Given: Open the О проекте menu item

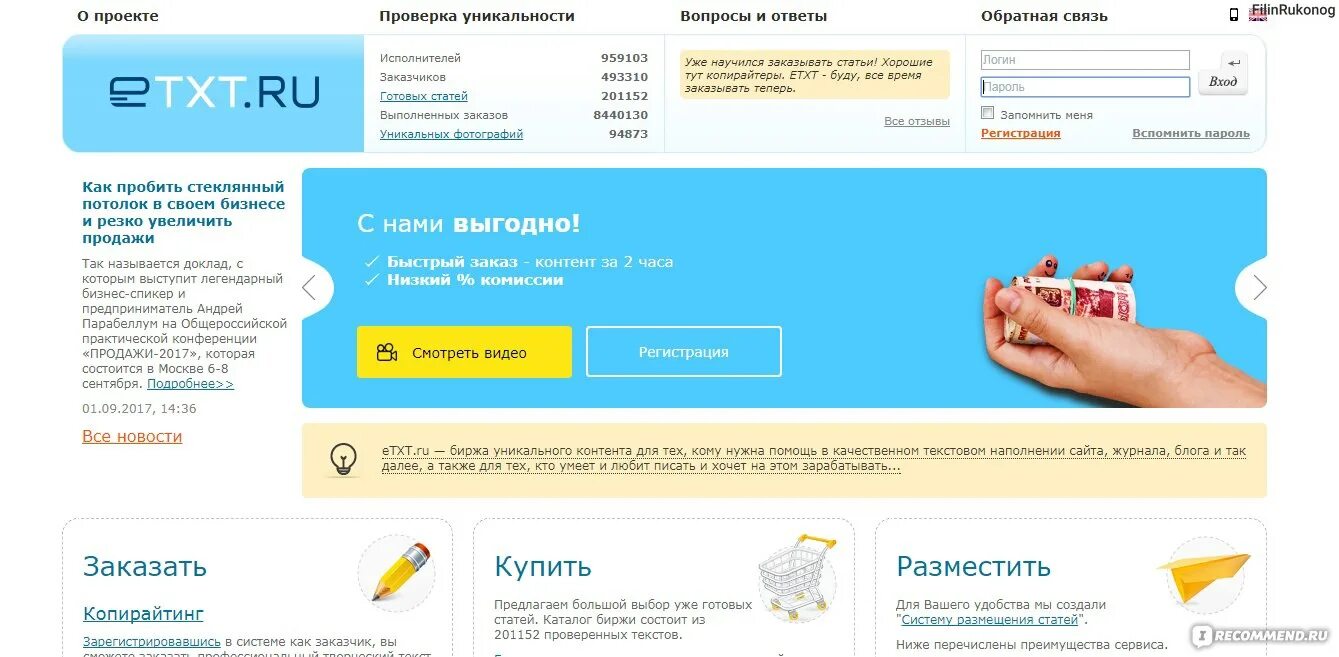Looking at the screenshot, I should [x=118, y=16].
